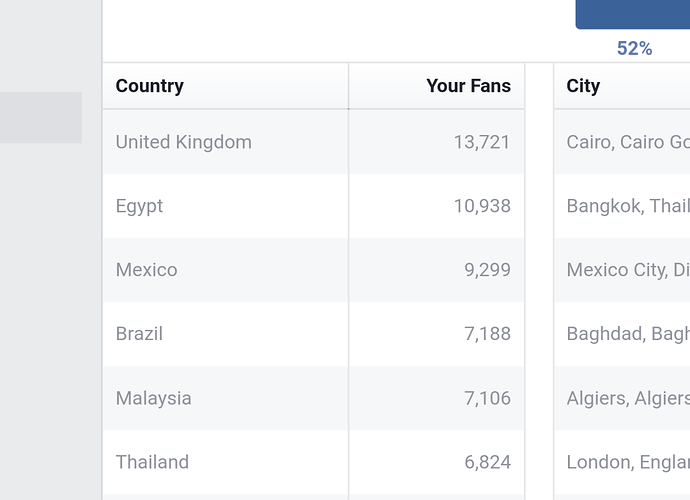Click the blue 52% chart bar
The width and height of the screenshot is (690, 500).
point(633,14)
